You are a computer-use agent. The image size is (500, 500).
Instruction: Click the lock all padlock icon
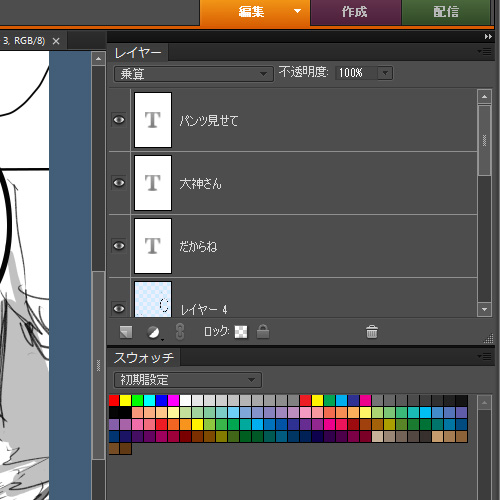[263, 332]
